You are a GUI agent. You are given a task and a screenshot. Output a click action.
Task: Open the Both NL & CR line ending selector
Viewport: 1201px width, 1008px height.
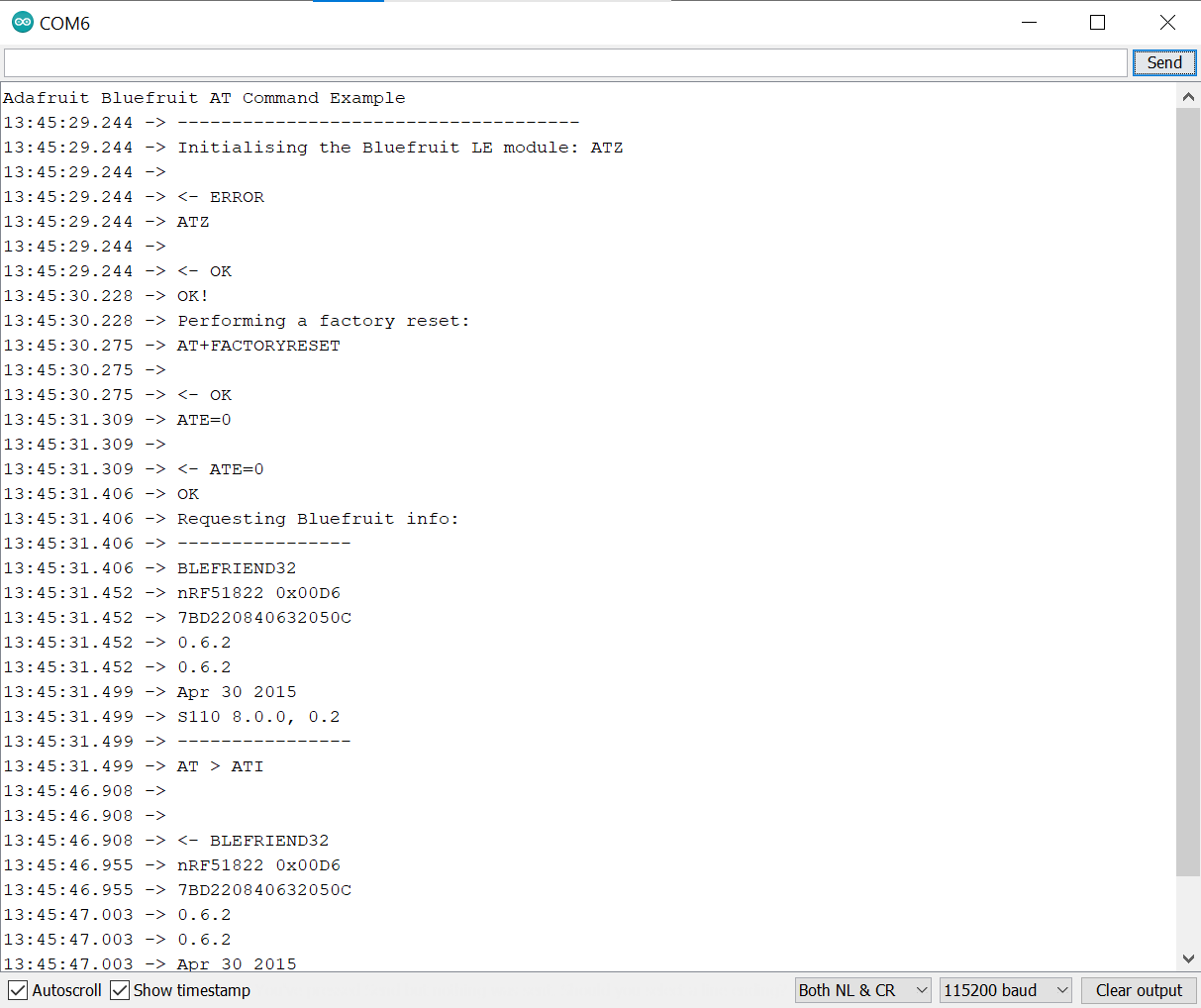click(x=862, y=990)
